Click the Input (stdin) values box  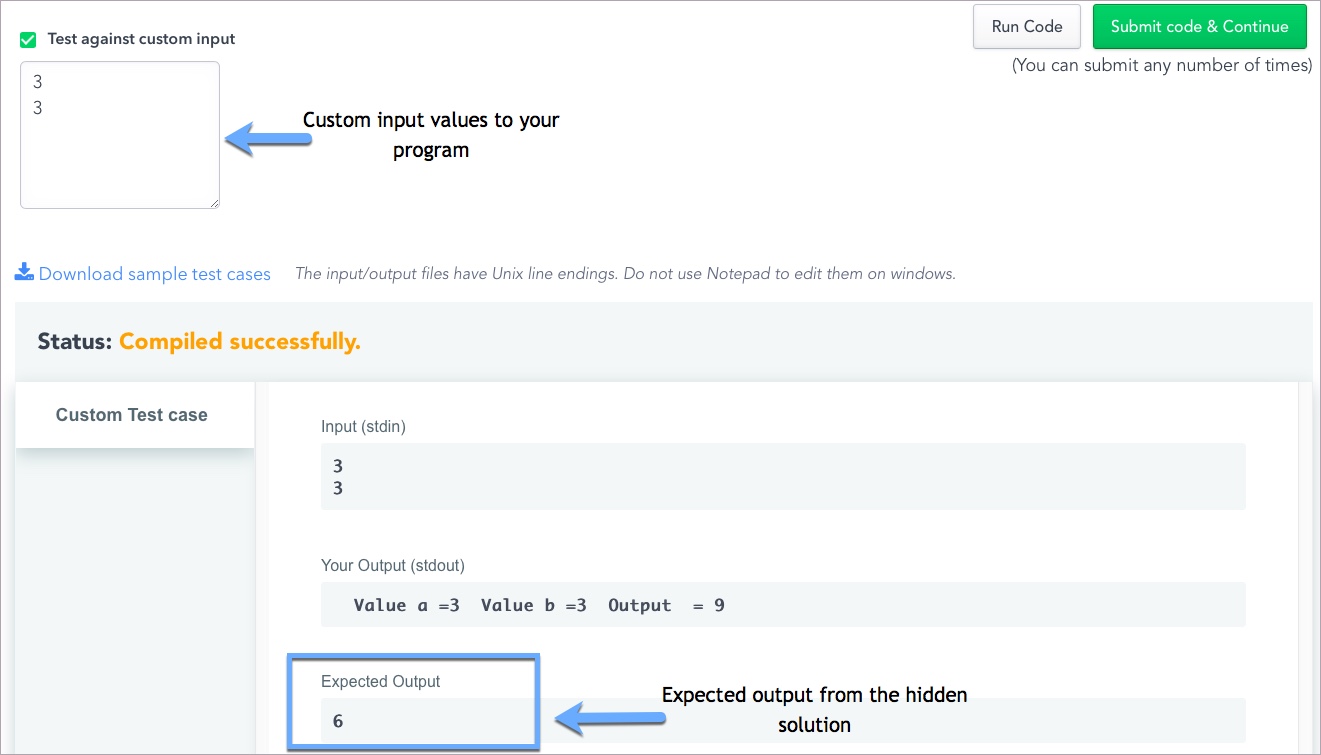(782, 477)
